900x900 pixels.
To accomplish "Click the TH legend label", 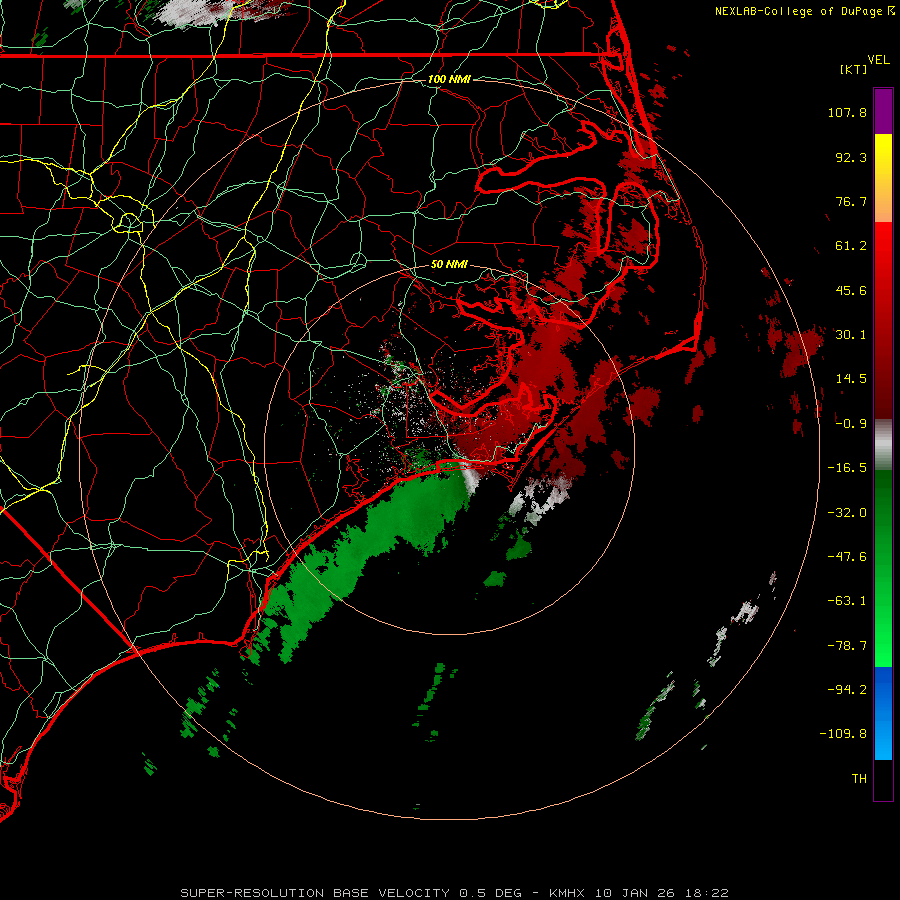I will [x=859, y=779].
